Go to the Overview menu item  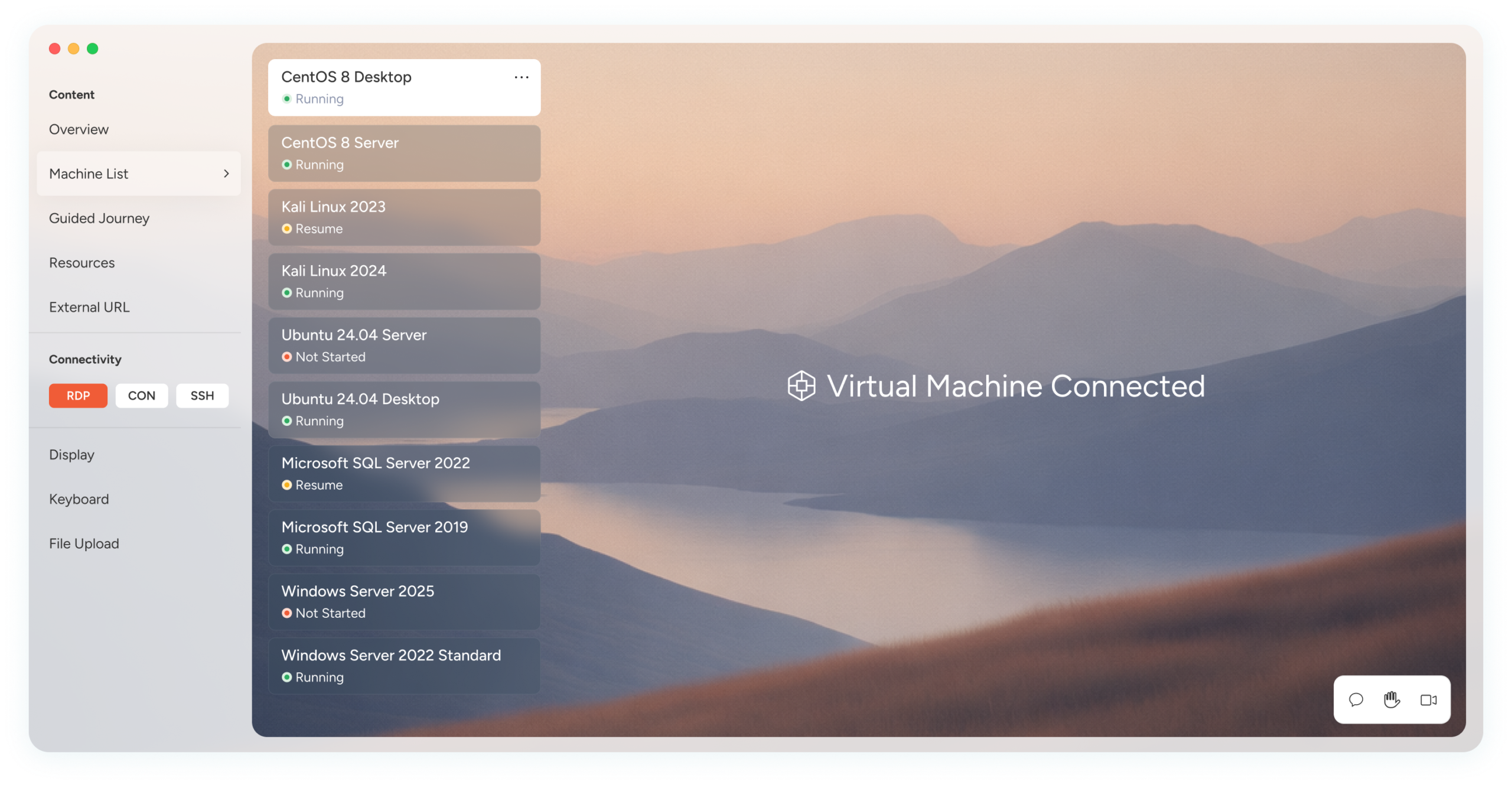pos(79,129)
